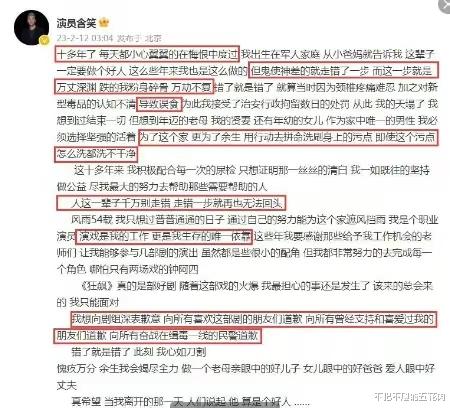
Task: Click the gold crown icon beside the username
Action: click(x=104, y=23)
